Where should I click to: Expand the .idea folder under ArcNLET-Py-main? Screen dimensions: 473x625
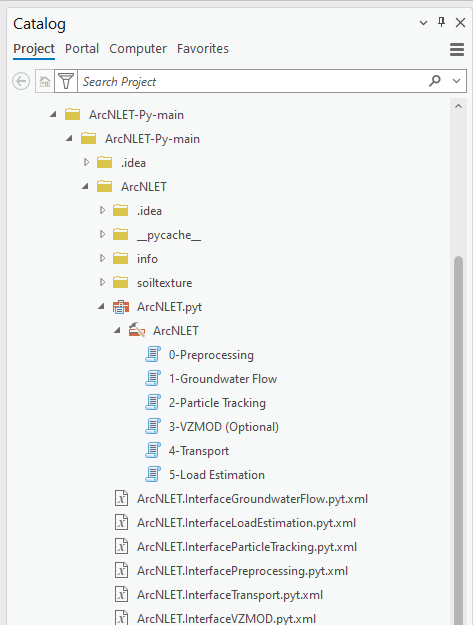pyautogui.click(x=86, y=162)
